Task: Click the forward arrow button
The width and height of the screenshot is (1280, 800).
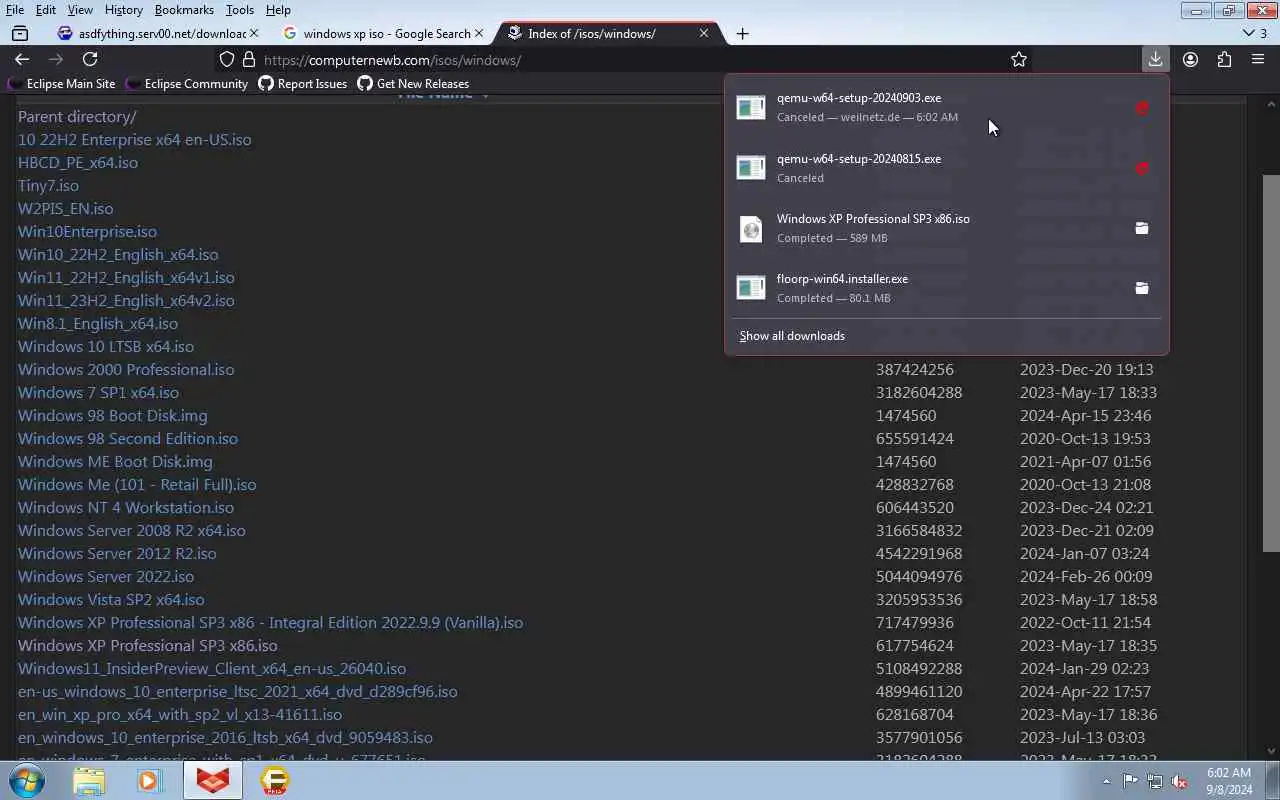Action: pyautogui.click(x=56, y=60)
